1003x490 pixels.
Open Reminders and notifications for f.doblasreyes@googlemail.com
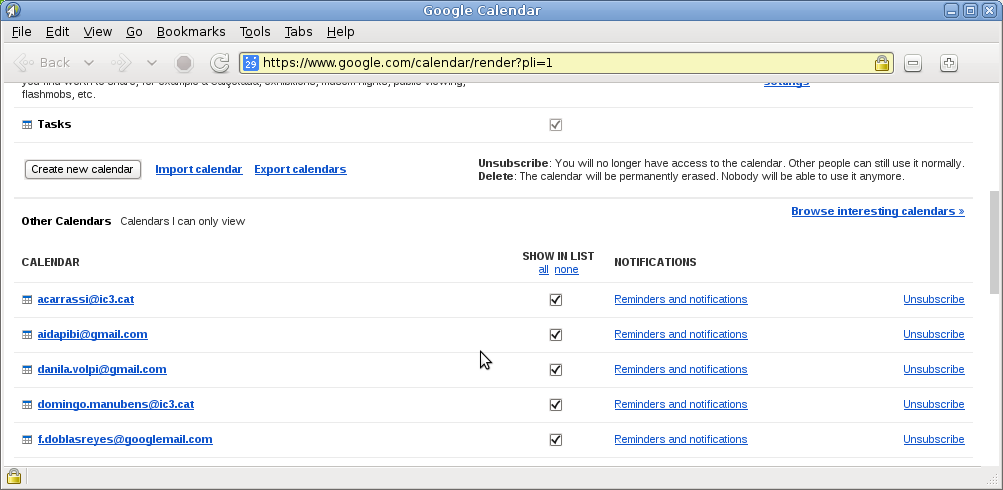(x=681, y=439)
